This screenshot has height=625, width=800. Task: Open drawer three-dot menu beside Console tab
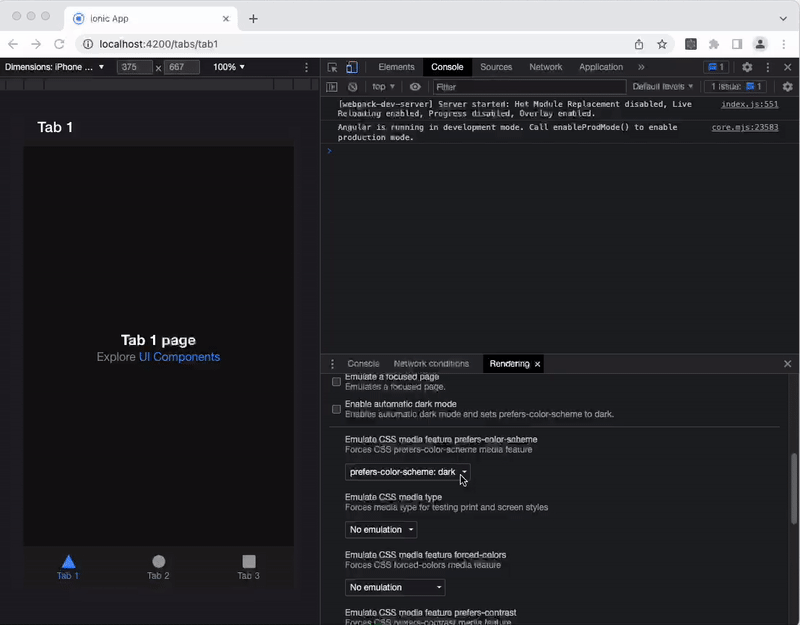click(x=332, y=364)
